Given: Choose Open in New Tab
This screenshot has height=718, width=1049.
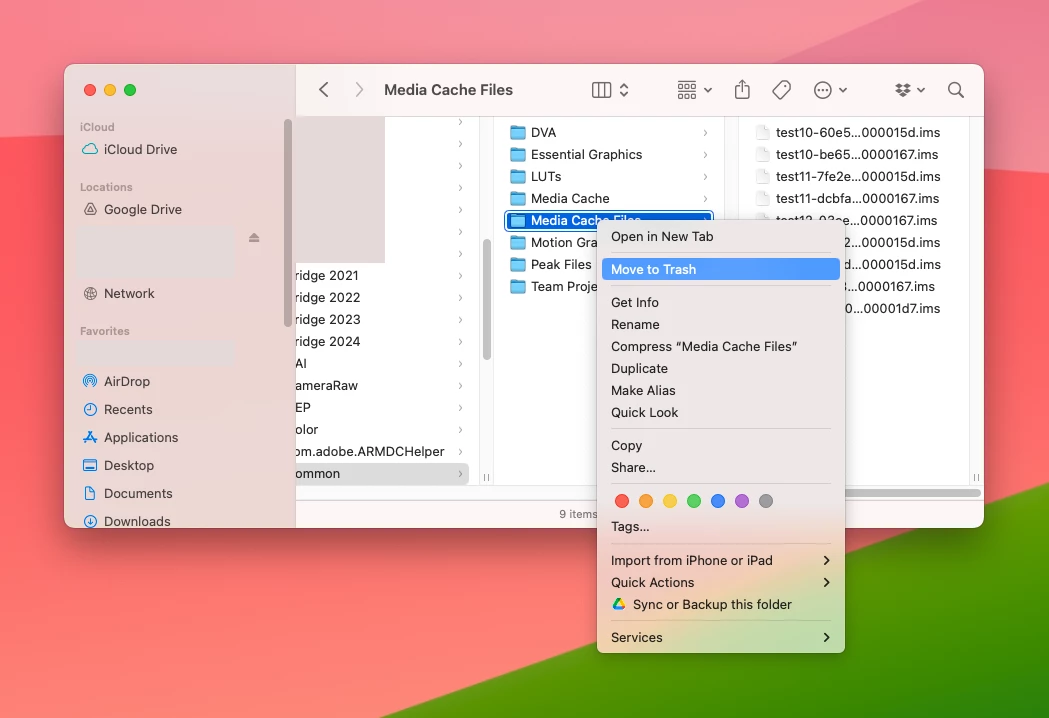Looking at the screenshot, I should [721, 237].
